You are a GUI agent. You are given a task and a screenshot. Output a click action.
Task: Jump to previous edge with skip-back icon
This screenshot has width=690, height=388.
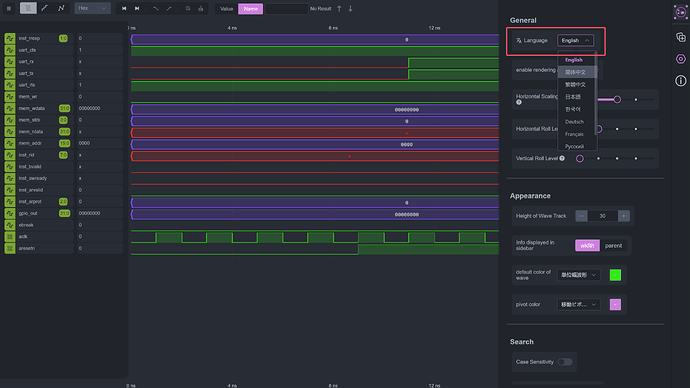click(x=124, y=8)
